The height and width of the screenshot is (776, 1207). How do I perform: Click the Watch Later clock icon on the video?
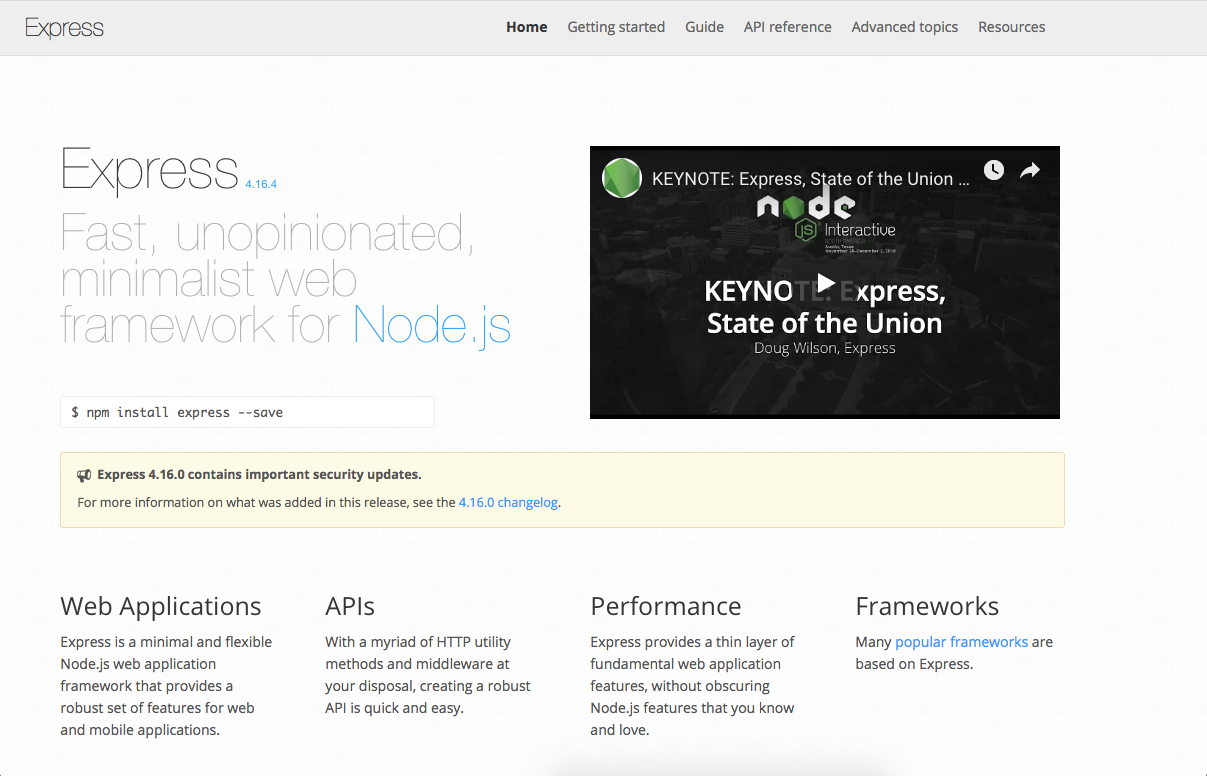[993, 170]
